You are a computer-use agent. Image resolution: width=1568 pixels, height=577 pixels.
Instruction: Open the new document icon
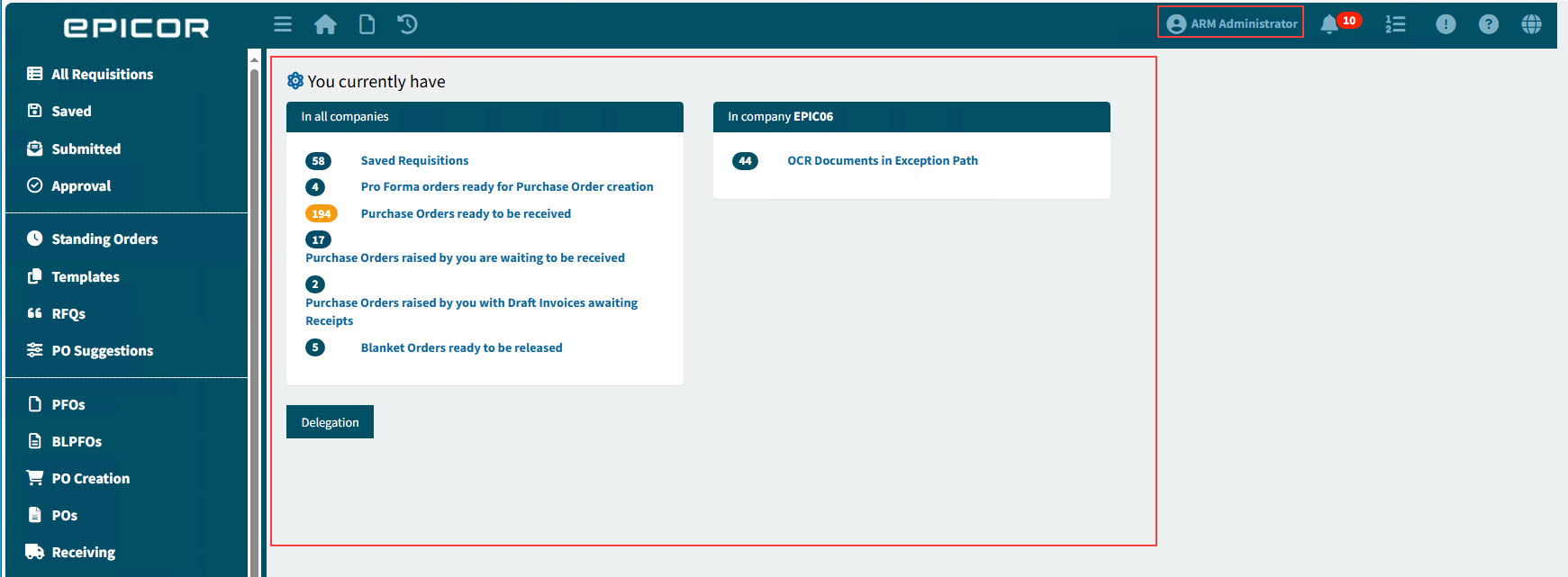[367, 24]
